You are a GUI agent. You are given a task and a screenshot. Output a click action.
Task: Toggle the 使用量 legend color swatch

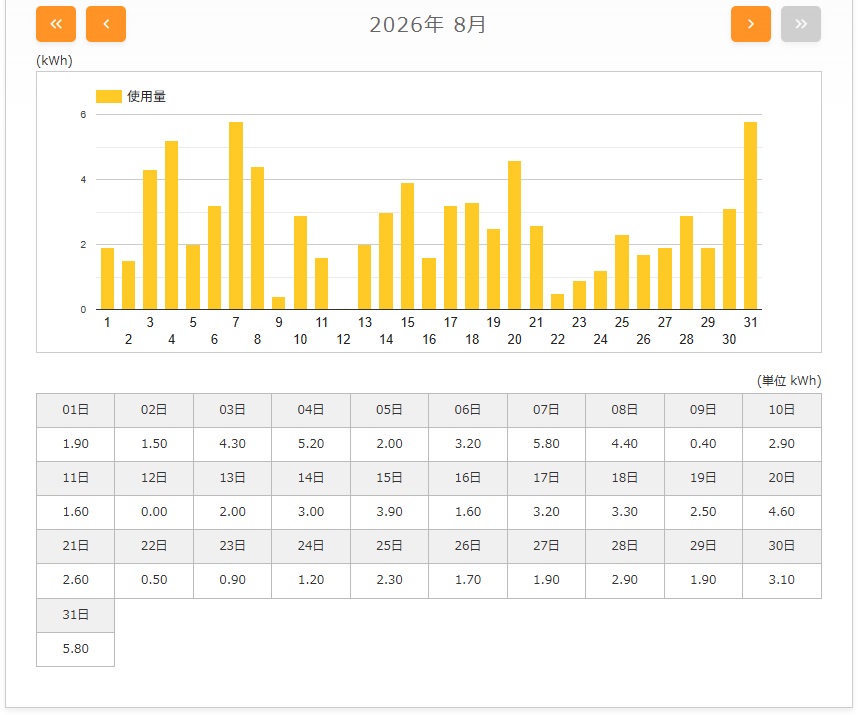coord(108,96)
